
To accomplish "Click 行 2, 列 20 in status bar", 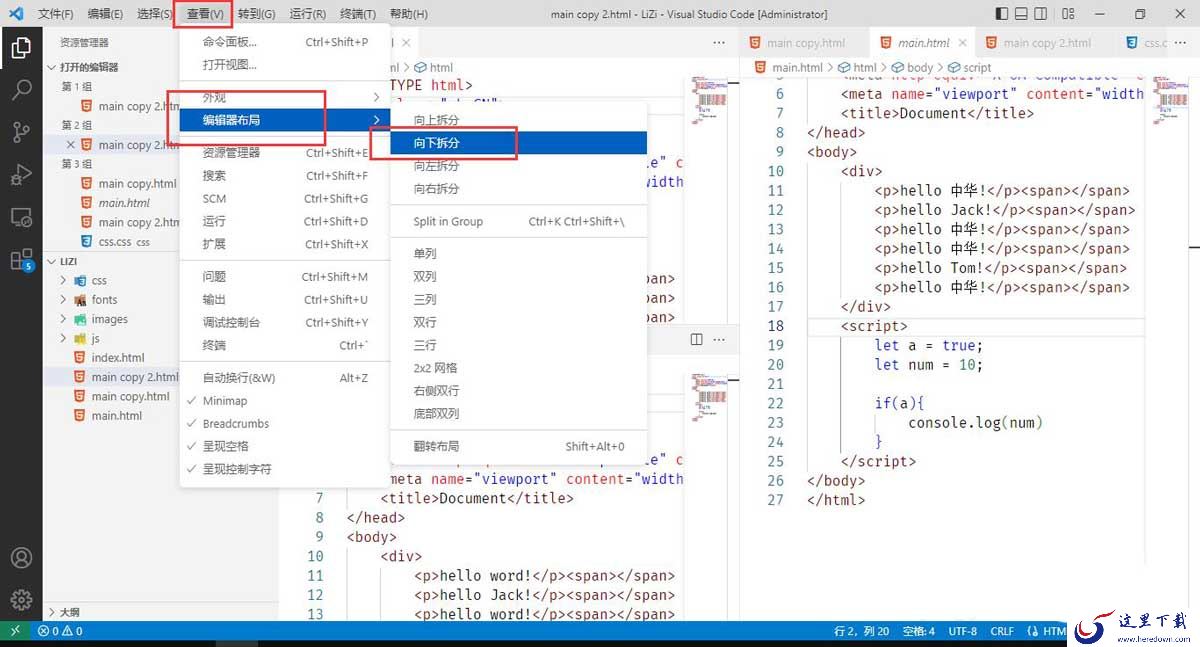I will click(x=862, y=631).
